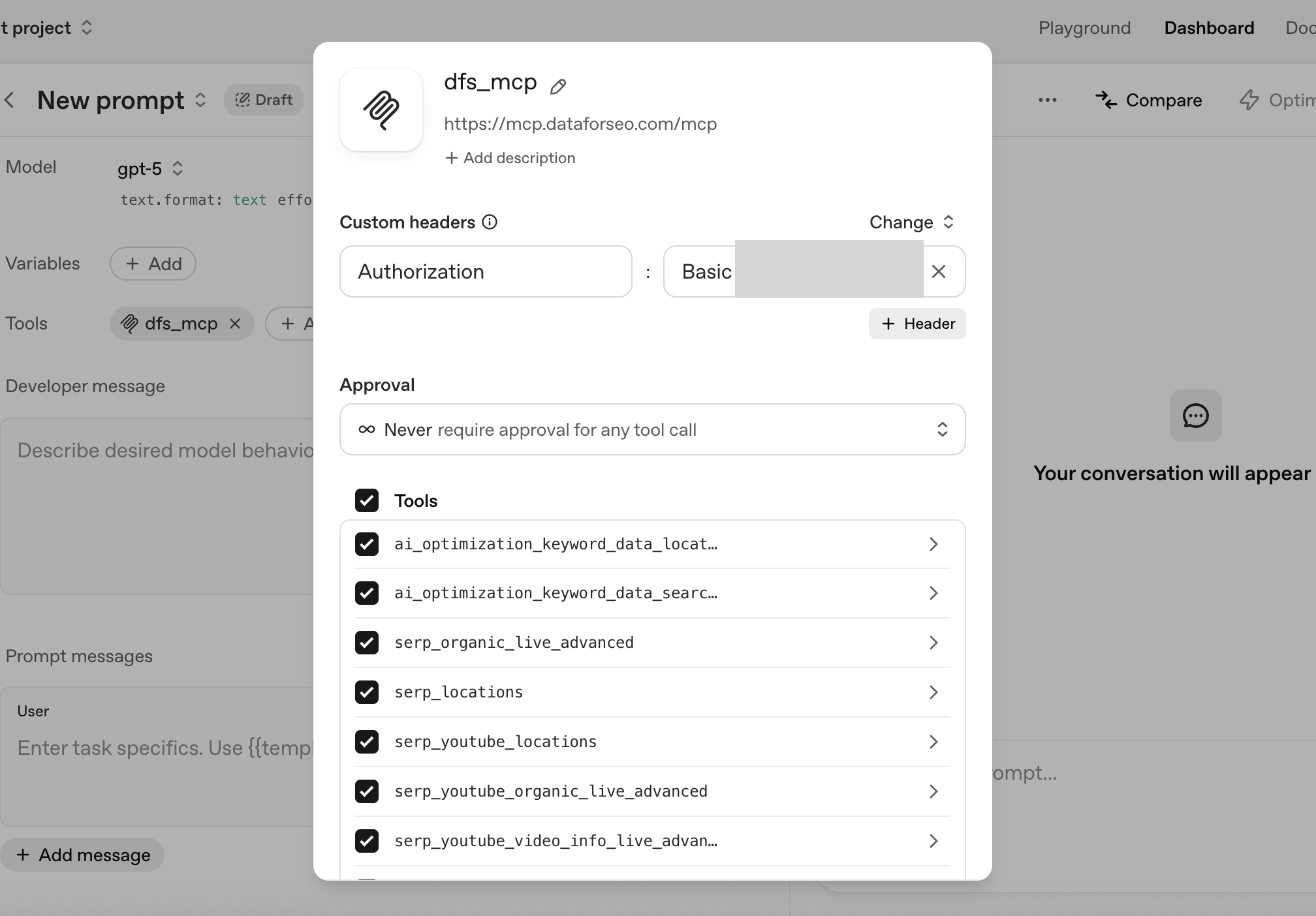Toggle the master Tools checkbox

[367, 500]
